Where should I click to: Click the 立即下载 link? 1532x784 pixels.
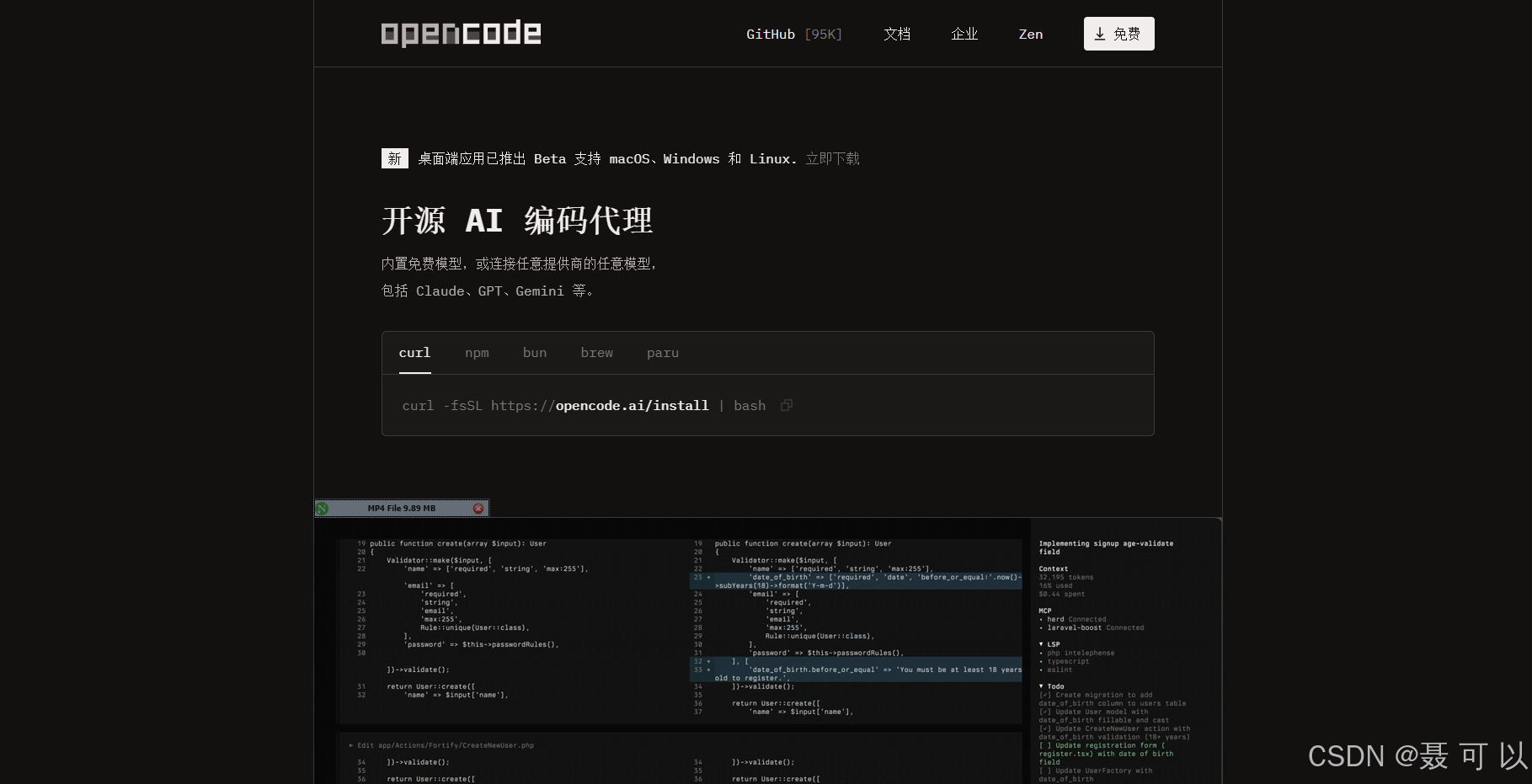click(x=833, y=158)
